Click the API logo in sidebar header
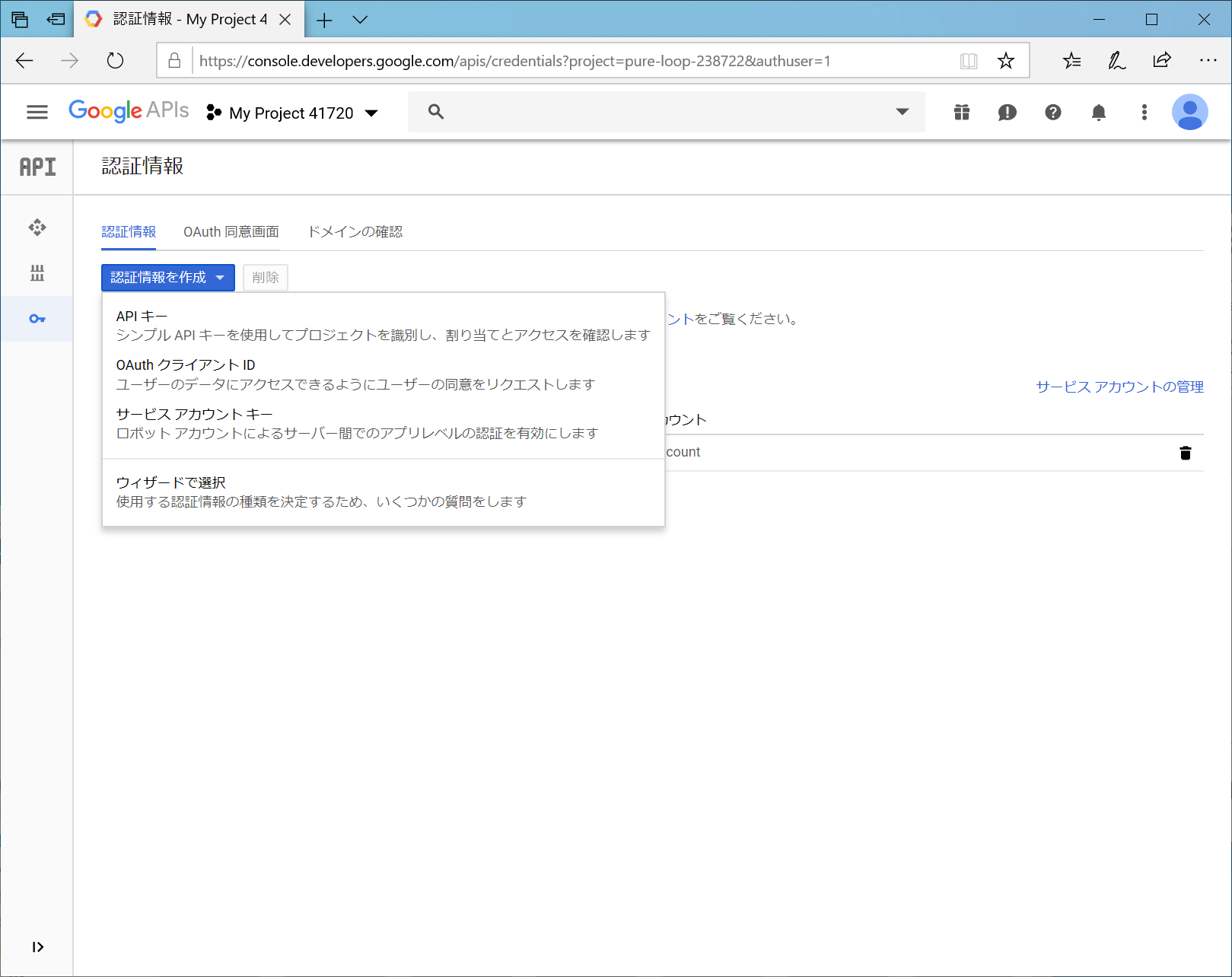This screenshot has height=977, width=1232. pyautogui.click(x=37, y=167)
